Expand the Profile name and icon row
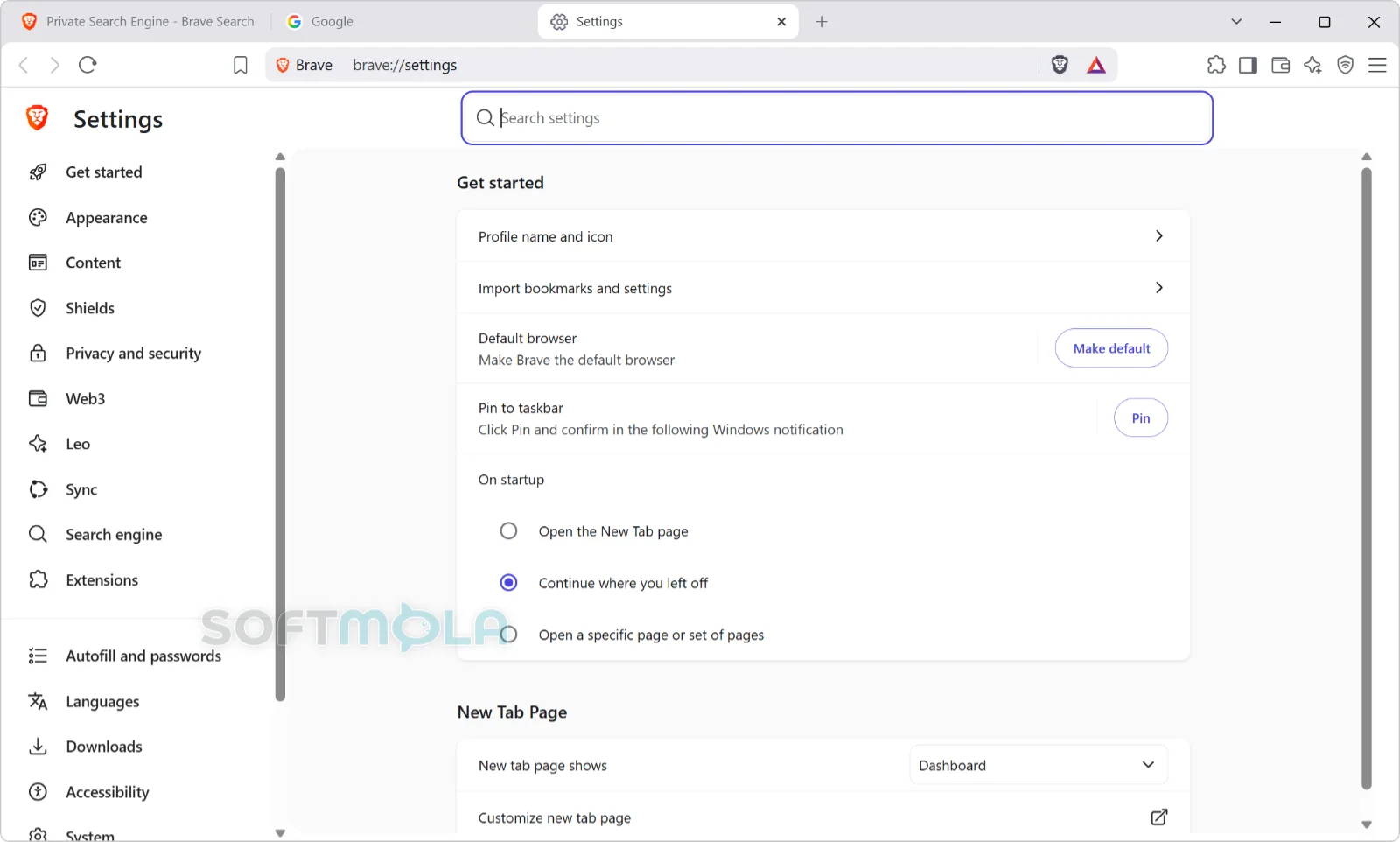 (823, 236)
